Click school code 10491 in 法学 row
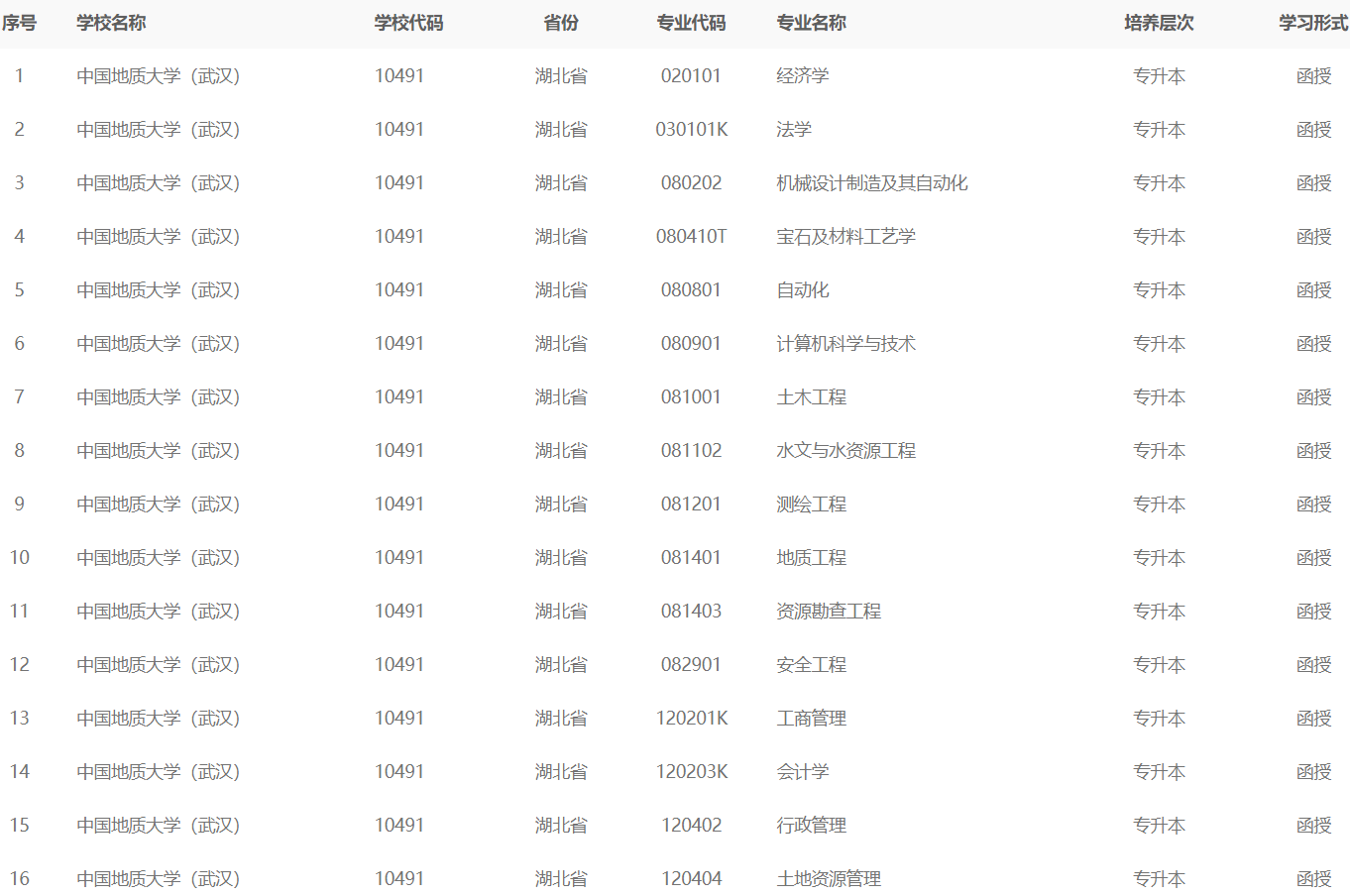The width and height of the screenshot is (1350, 896). 398,130
